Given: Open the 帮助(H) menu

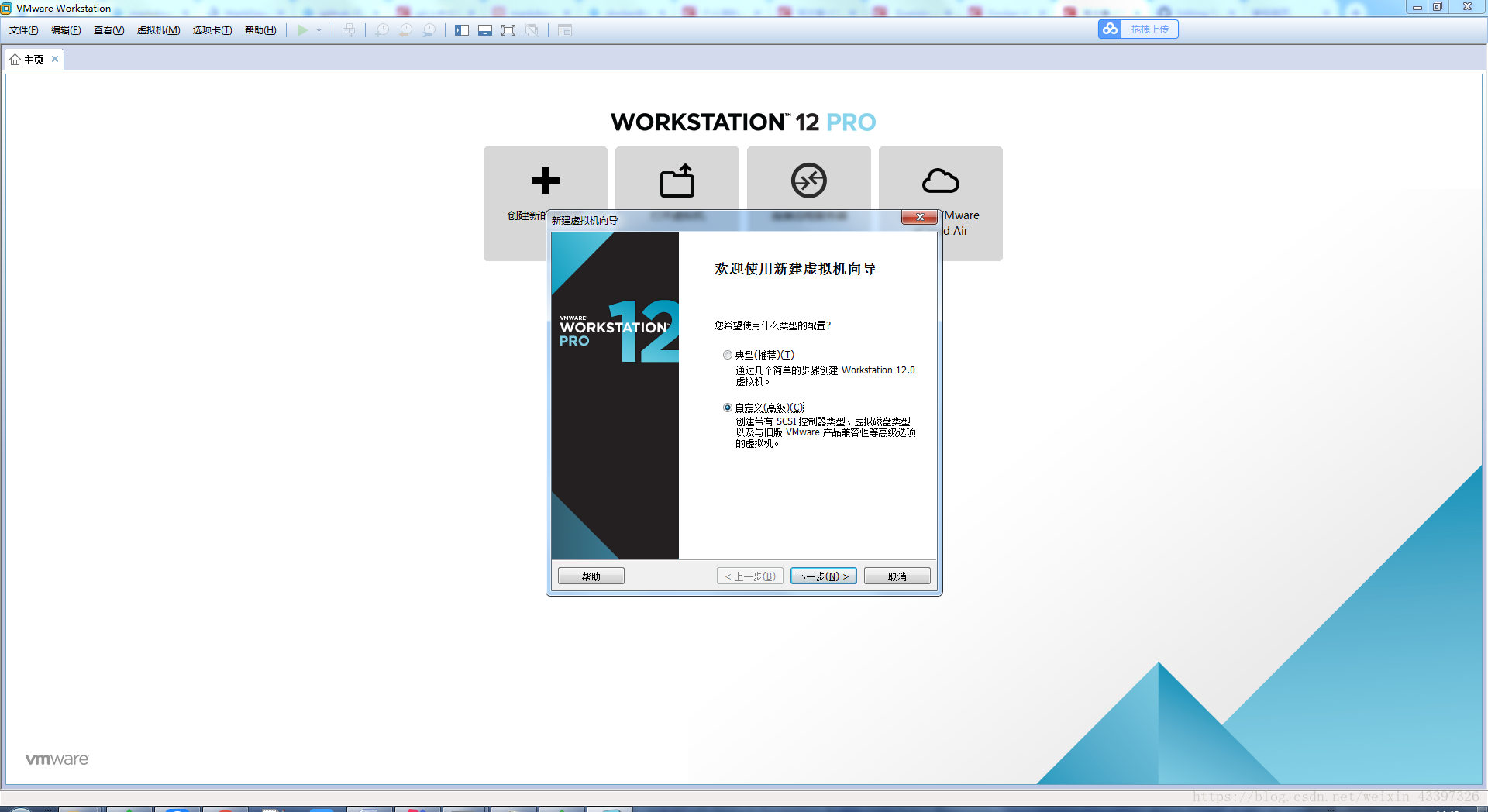Looking at the screenshot, I should tap(260, 30).
